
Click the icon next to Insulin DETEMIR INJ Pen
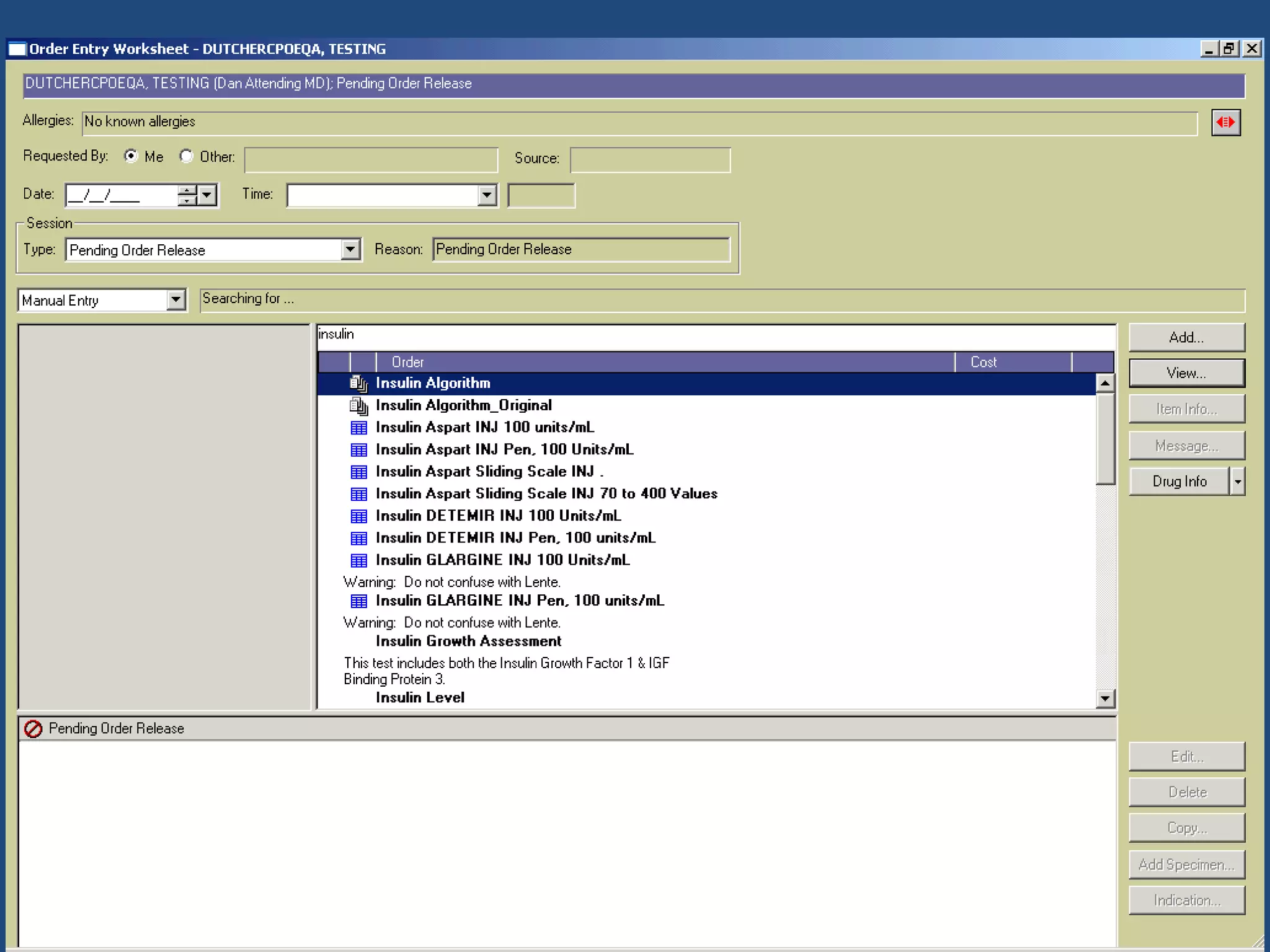358,538
